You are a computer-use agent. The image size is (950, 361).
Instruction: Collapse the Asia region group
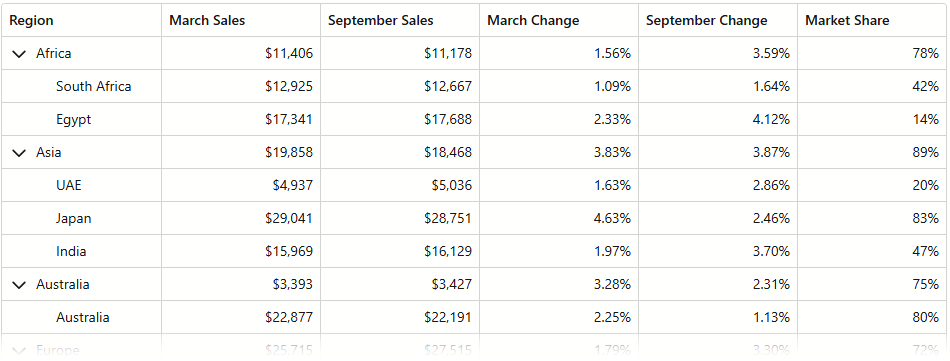pos(19,153)
